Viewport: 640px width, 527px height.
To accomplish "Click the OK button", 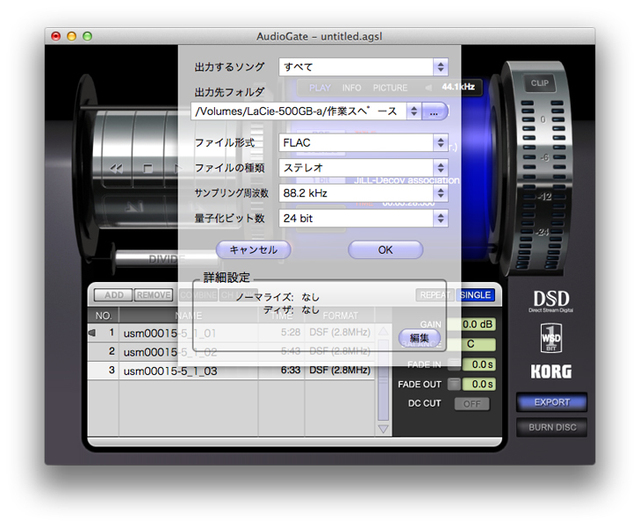I will [385, 250].
